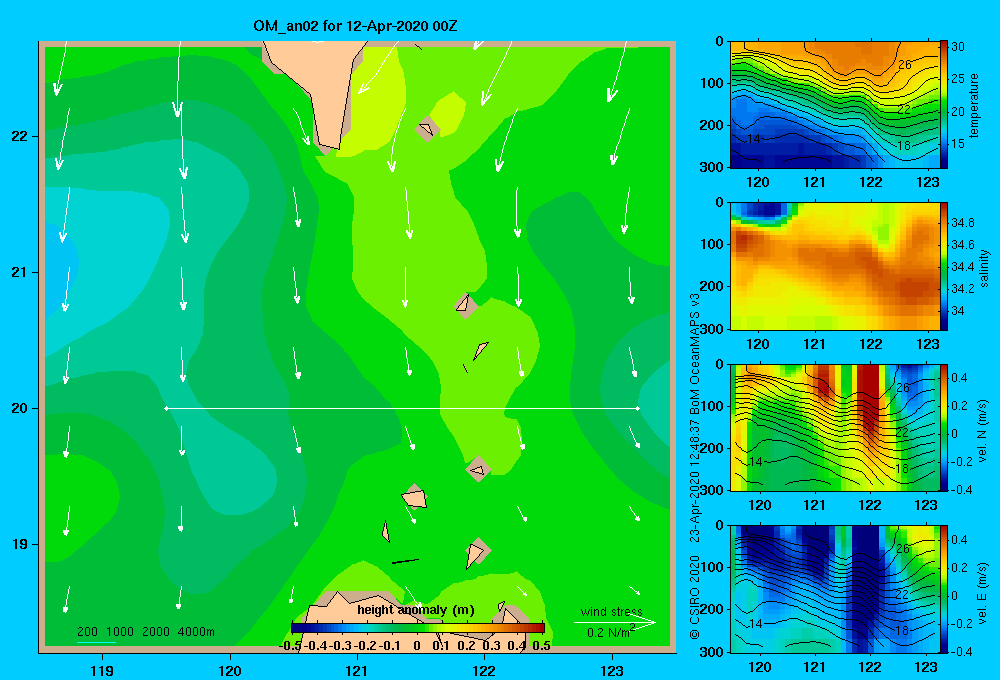Click the 0.4 tick on vel. N color bar
The height and width of the screenshot is (680, 1000).
click(959, 378)
